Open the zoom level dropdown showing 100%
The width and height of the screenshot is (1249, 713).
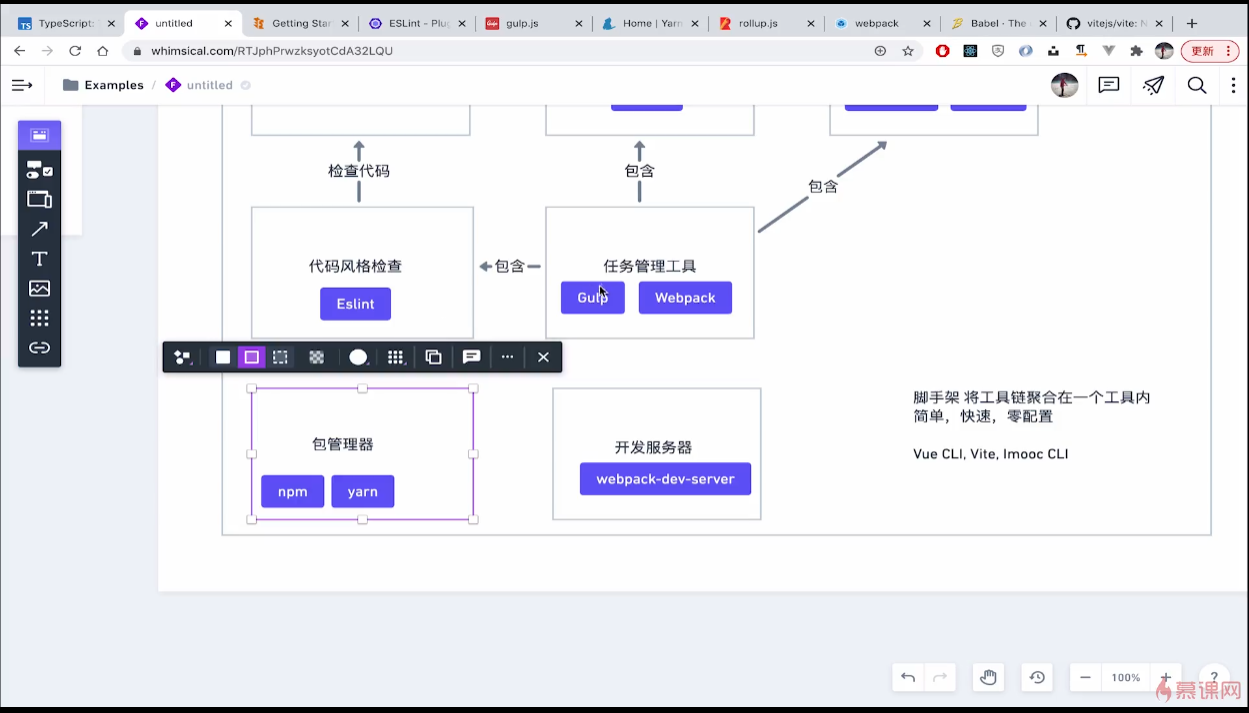click(1124, 677)
